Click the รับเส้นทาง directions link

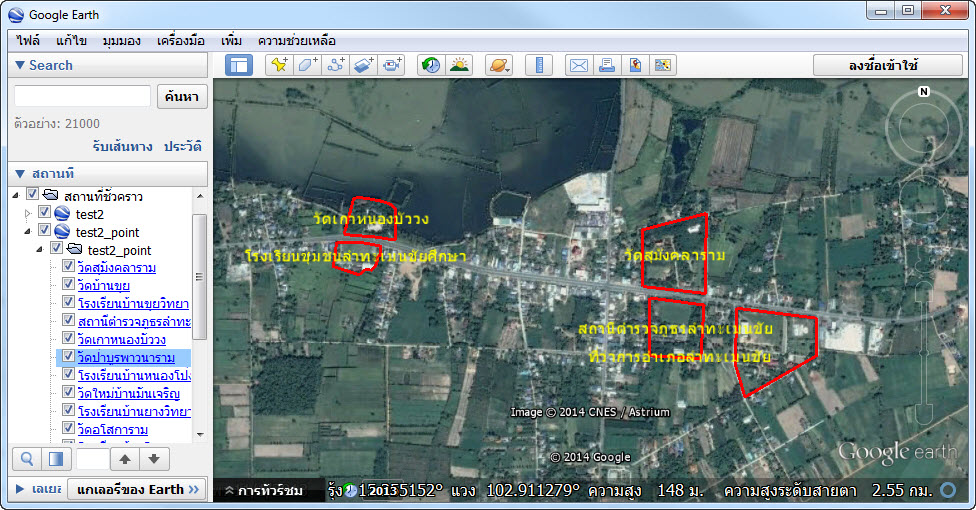[x=122, y=147]
